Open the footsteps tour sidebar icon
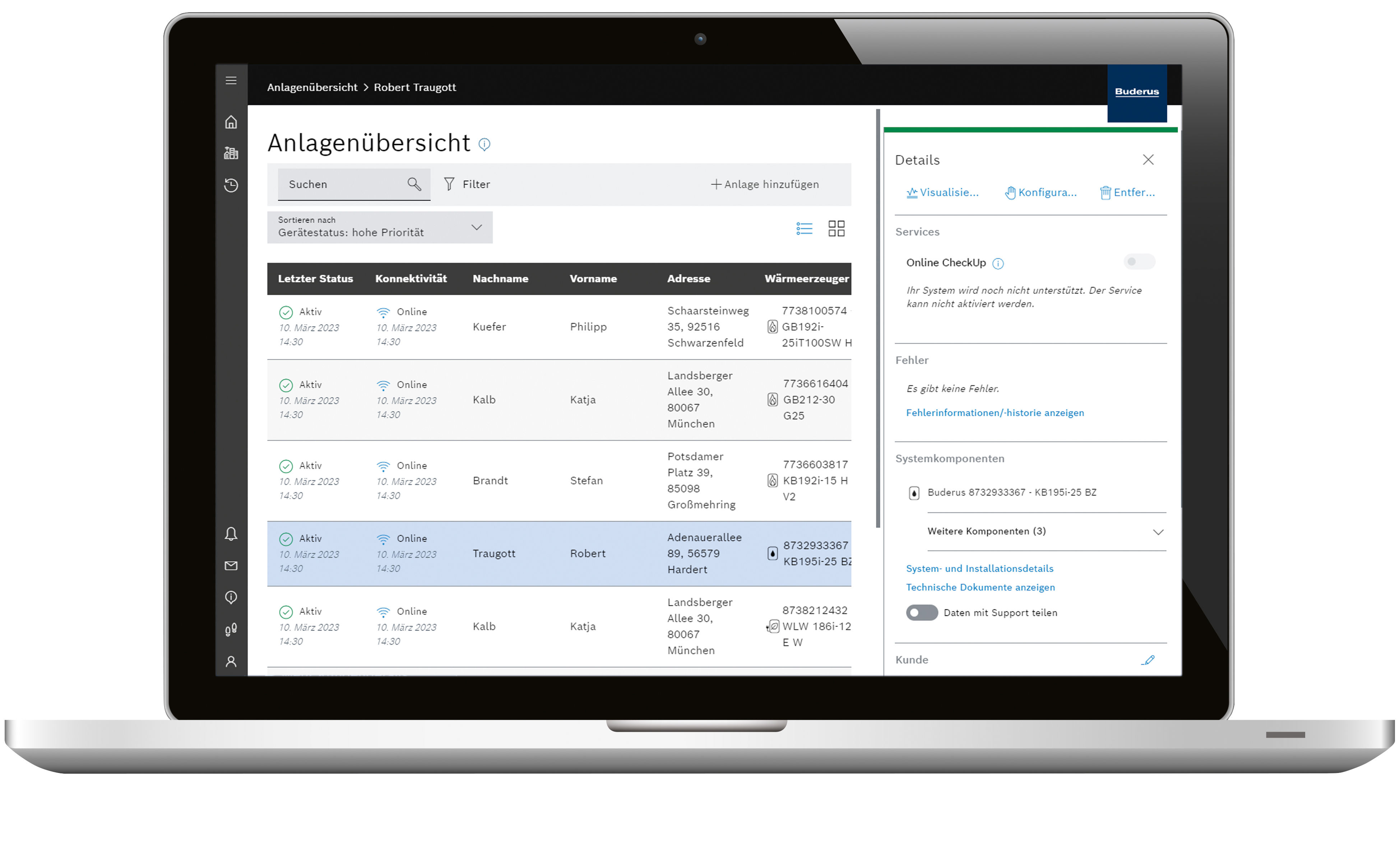This screenshot has width=1400, height=848. click(231, 629)
